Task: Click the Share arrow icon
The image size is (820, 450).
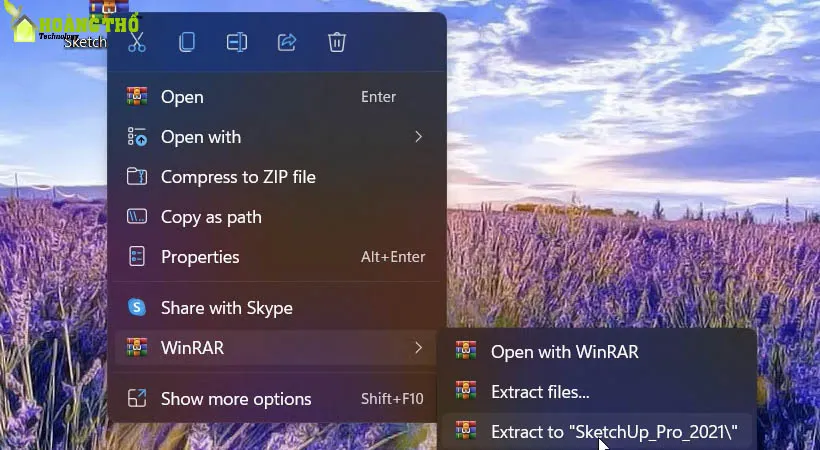Action: (287, 42)
